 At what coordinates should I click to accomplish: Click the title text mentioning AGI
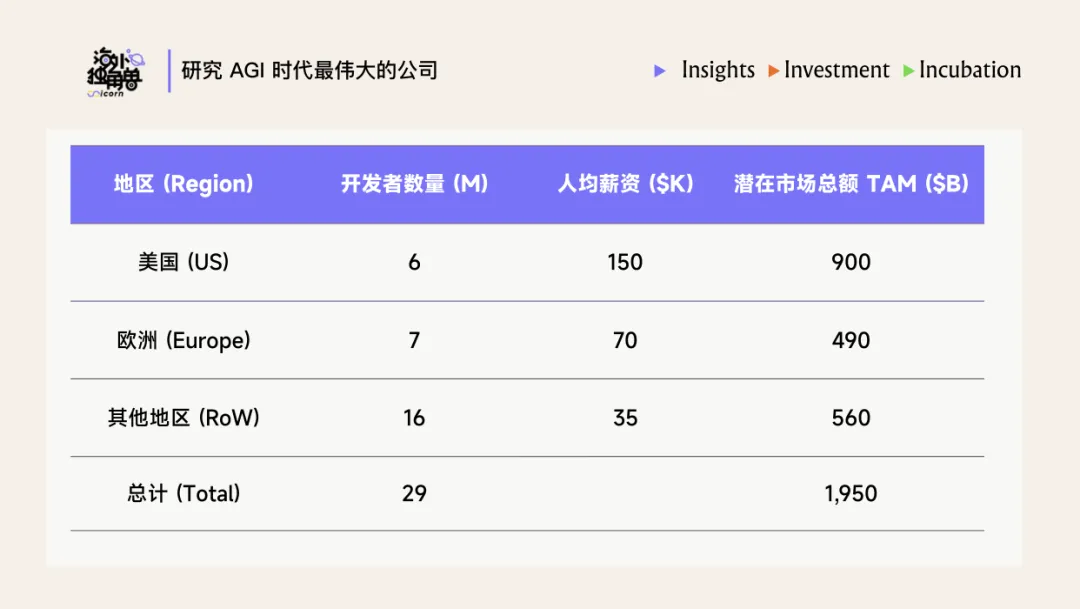point(310,70)
